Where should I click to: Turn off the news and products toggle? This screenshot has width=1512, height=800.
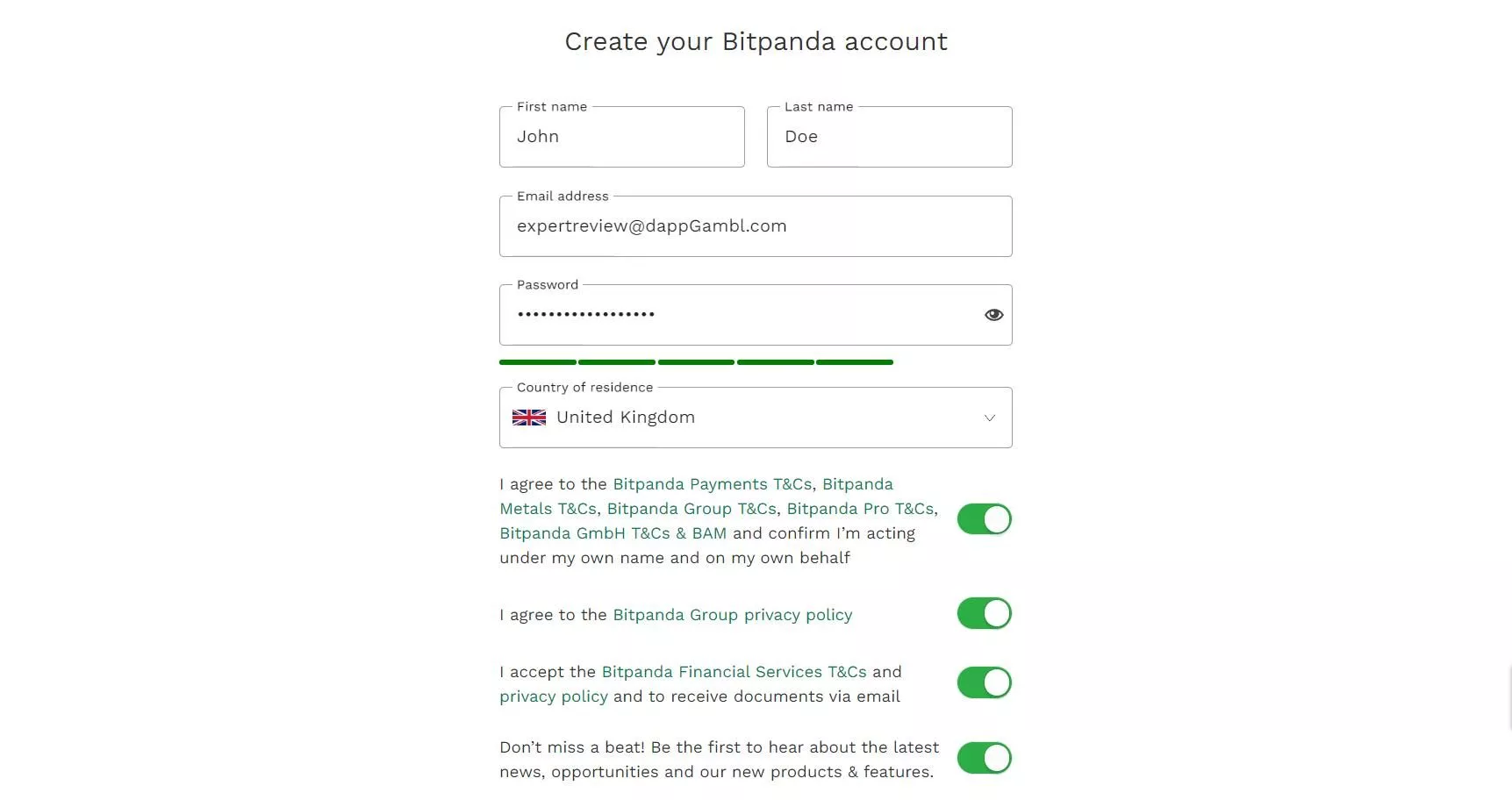pos(984,758)
